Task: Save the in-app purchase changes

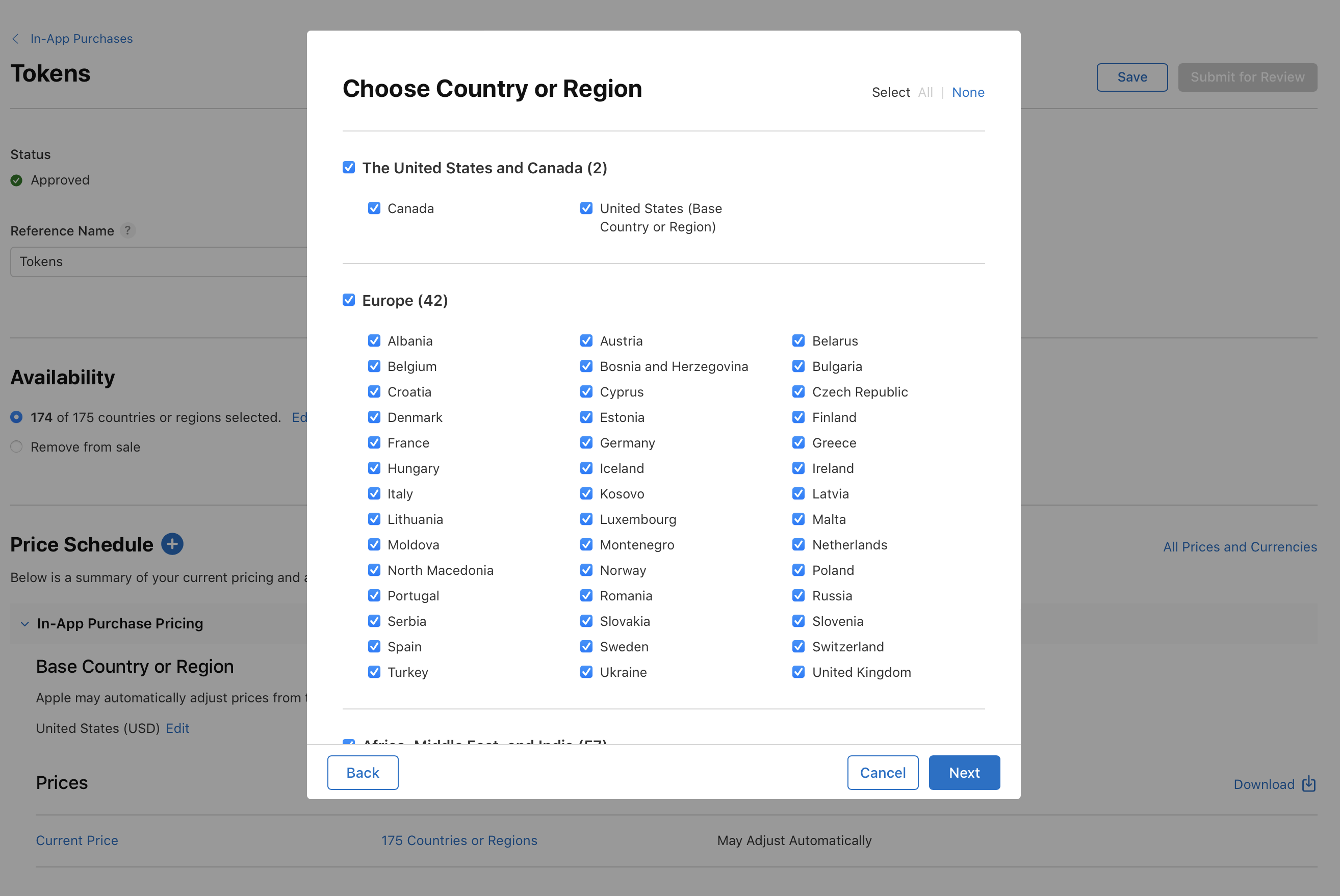Action: [1132, 76]
